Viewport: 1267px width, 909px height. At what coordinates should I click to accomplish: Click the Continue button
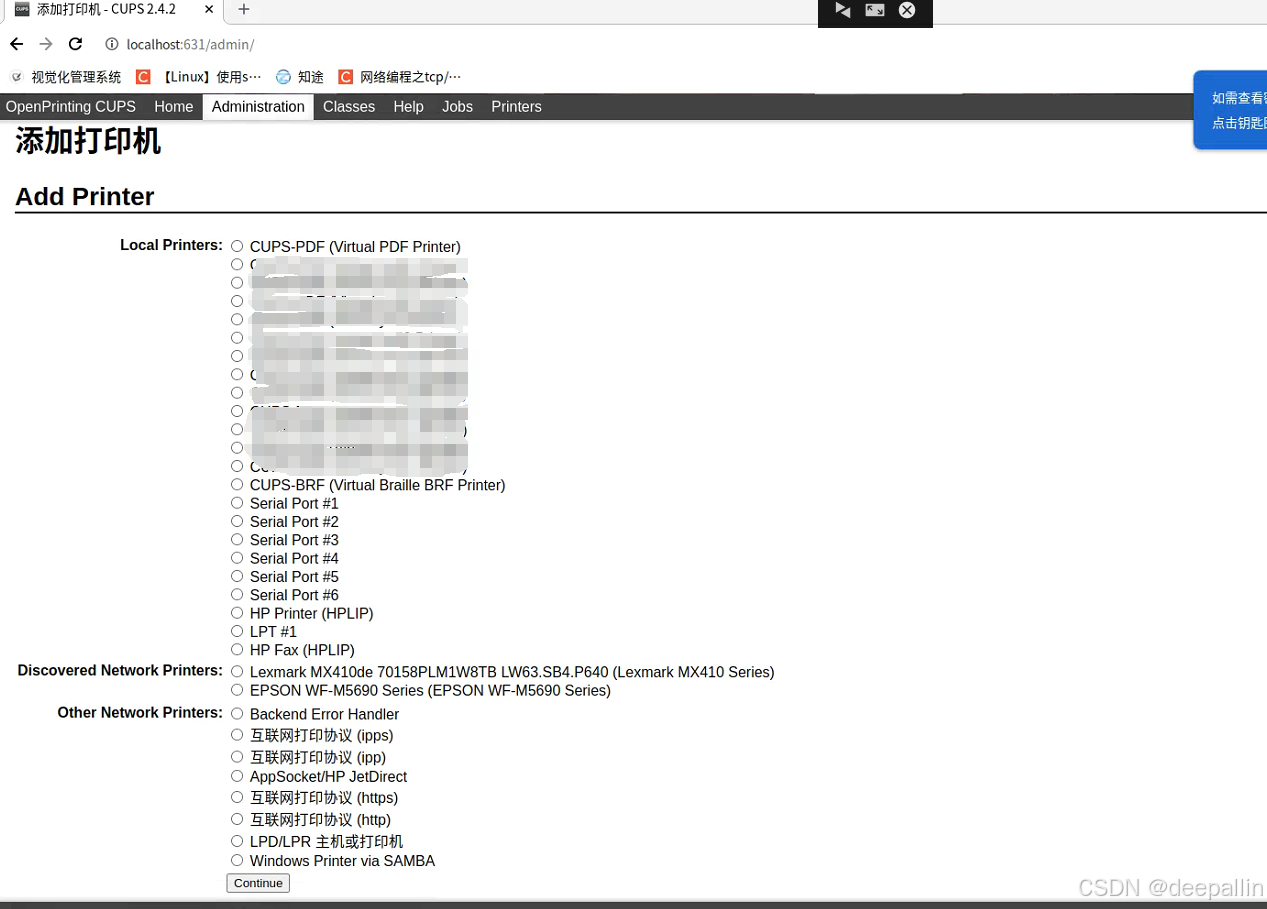coord(258,883)
